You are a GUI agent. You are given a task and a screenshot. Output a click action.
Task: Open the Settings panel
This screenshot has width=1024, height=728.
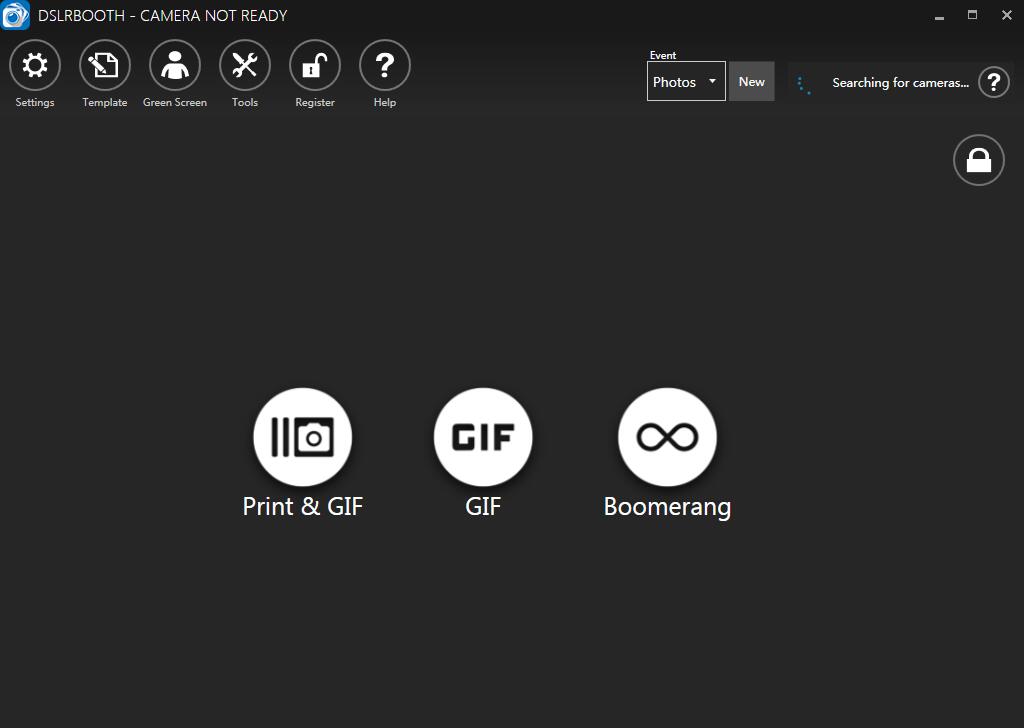coord(34,64)
